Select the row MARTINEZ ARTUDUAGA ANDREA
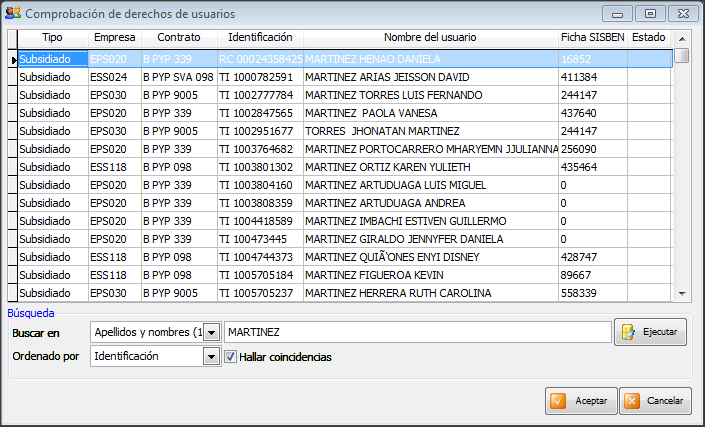Viewport: 705px width, 427px height. (344, 203)
